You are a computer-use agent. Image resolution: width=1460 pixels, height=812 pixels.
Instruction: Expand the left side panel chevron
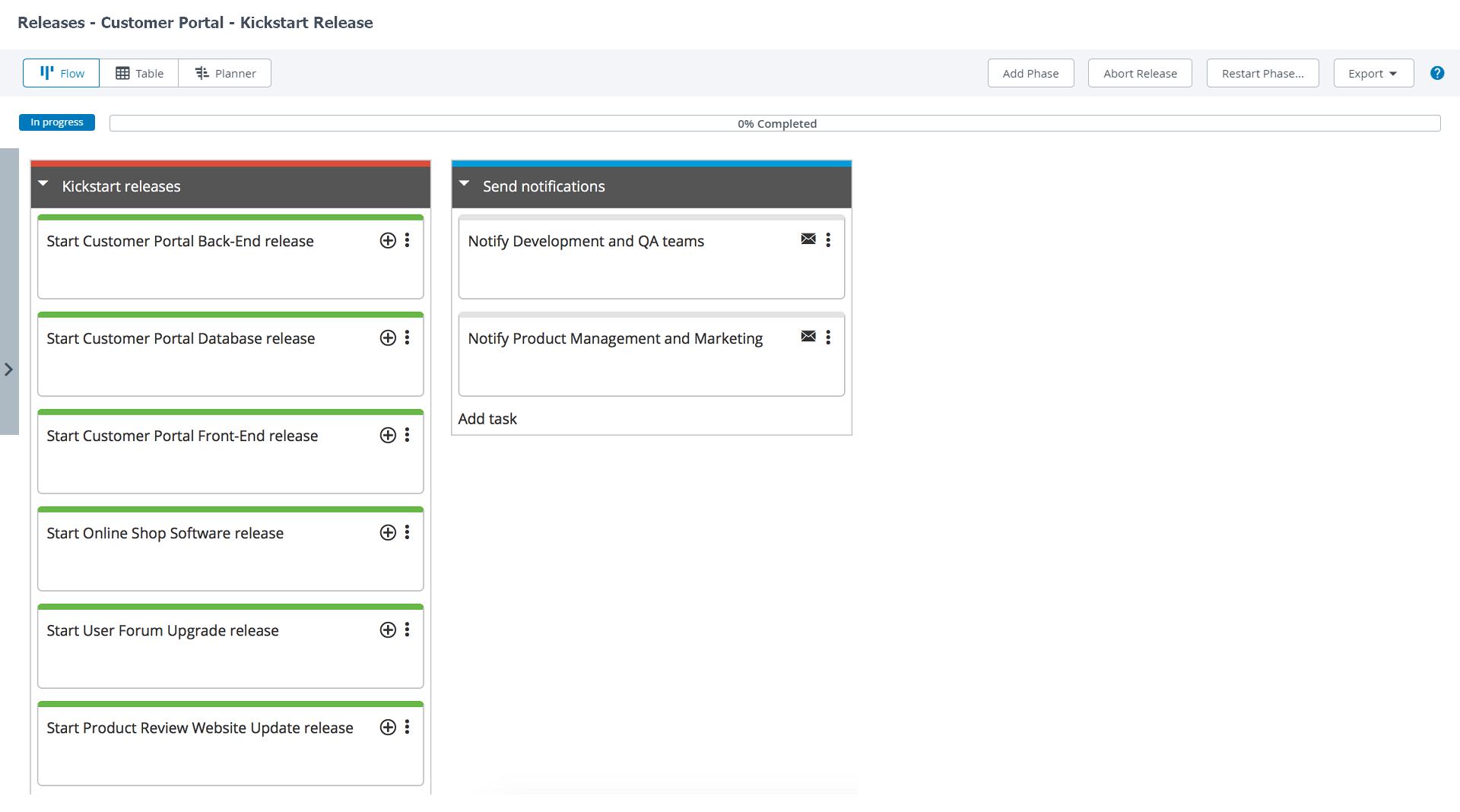point(9,370)
